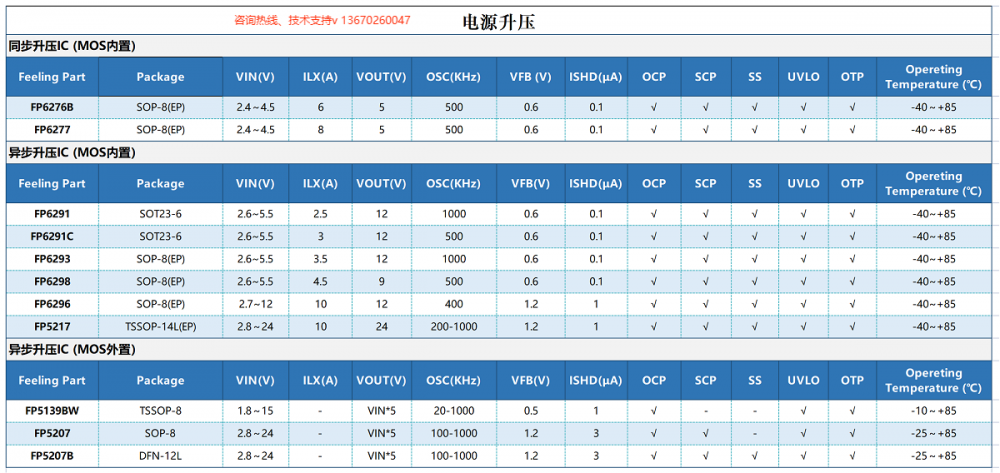Click FP5139BW's VFB value 0.5

click(531, 411)
